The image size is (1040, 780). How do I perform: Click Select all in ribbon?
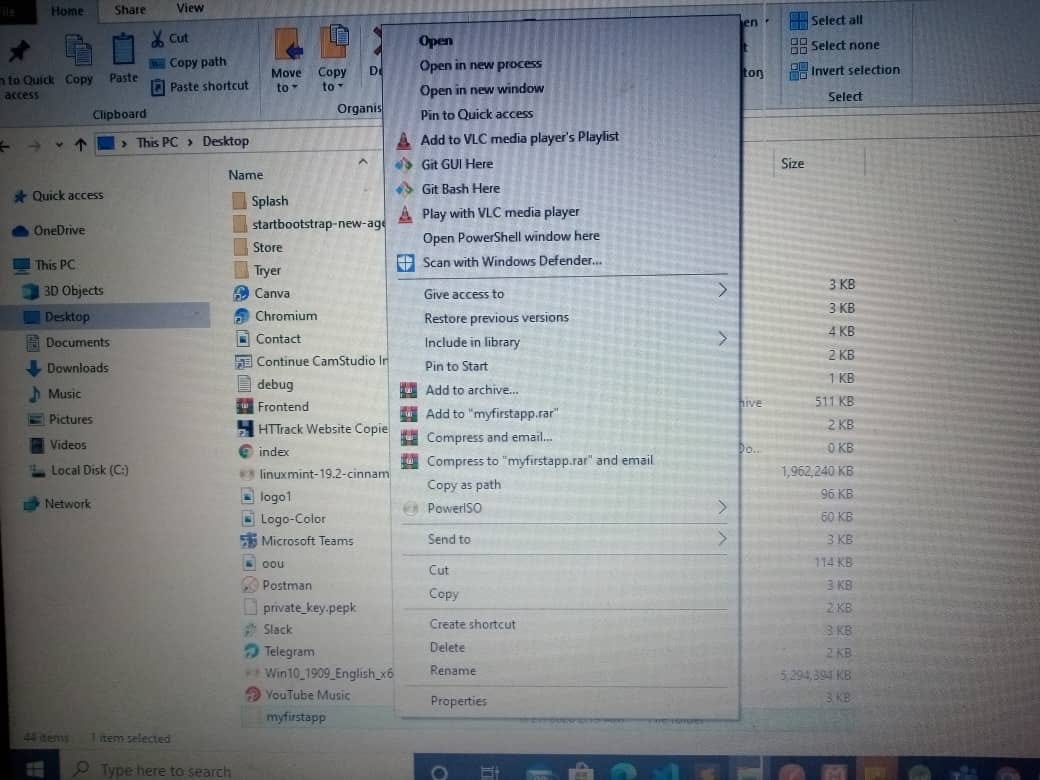click(826, 21)
